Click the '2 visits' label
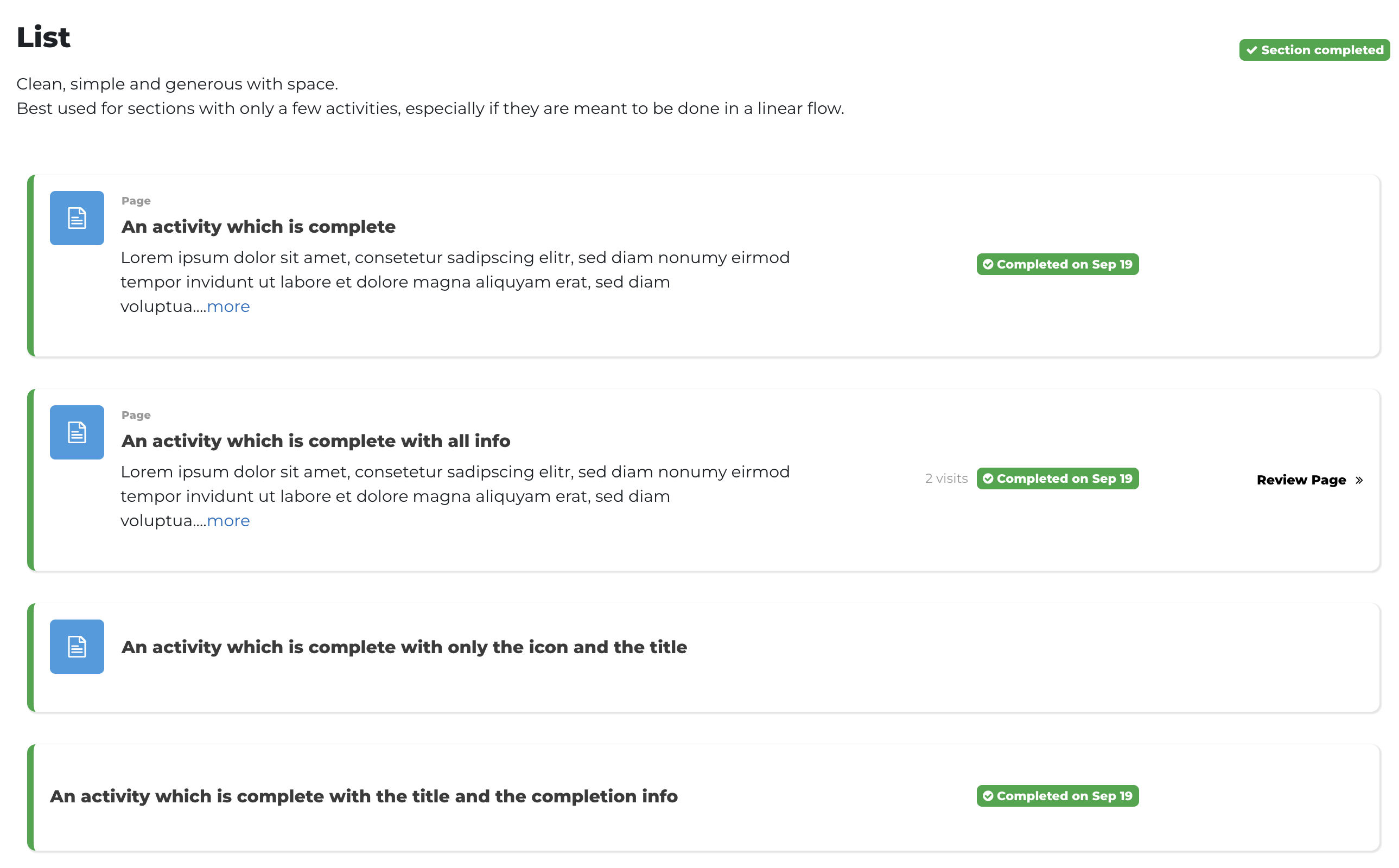 pos(946,478)
